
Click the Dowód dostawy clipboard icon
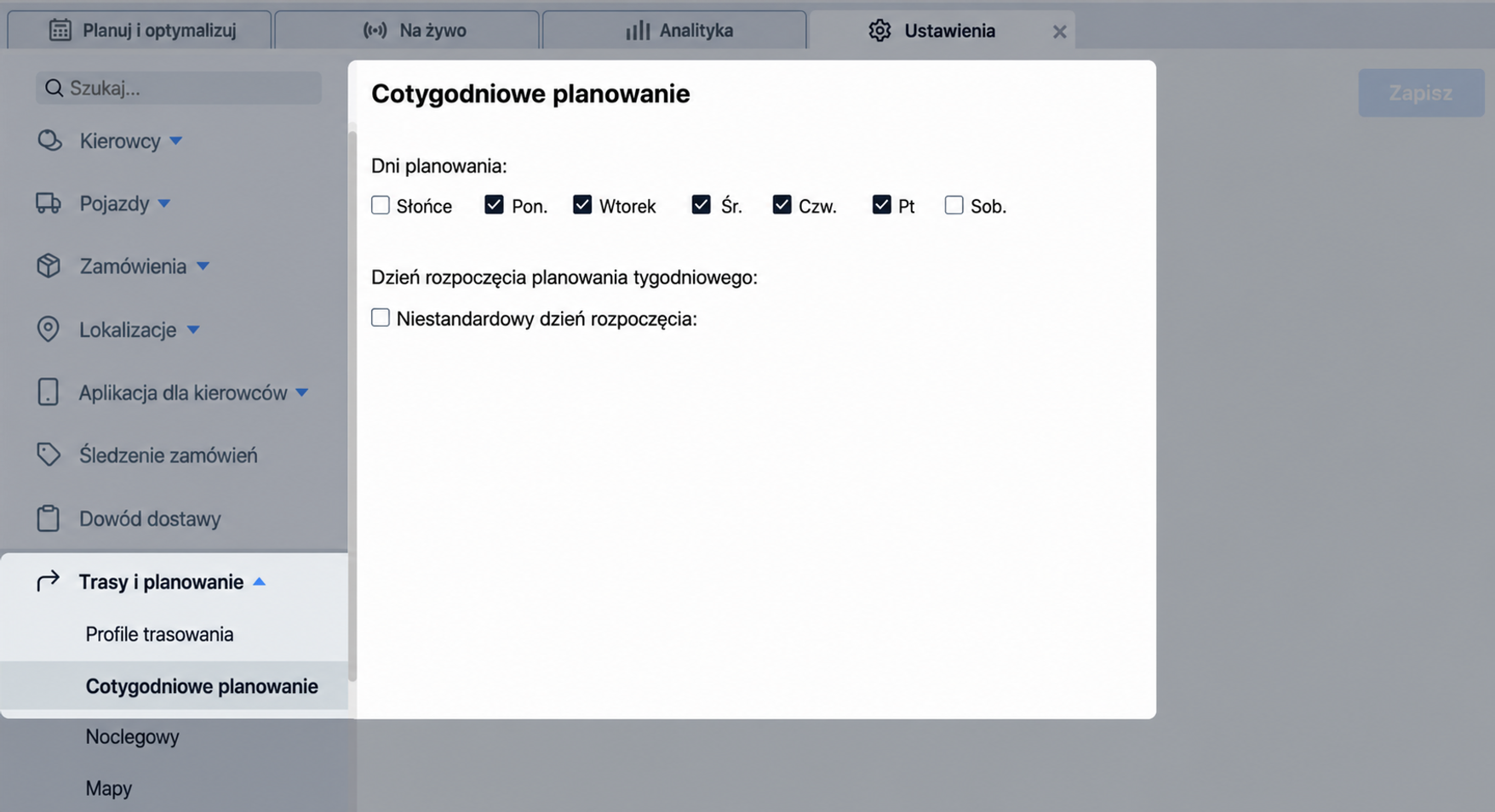click(49, 518)
